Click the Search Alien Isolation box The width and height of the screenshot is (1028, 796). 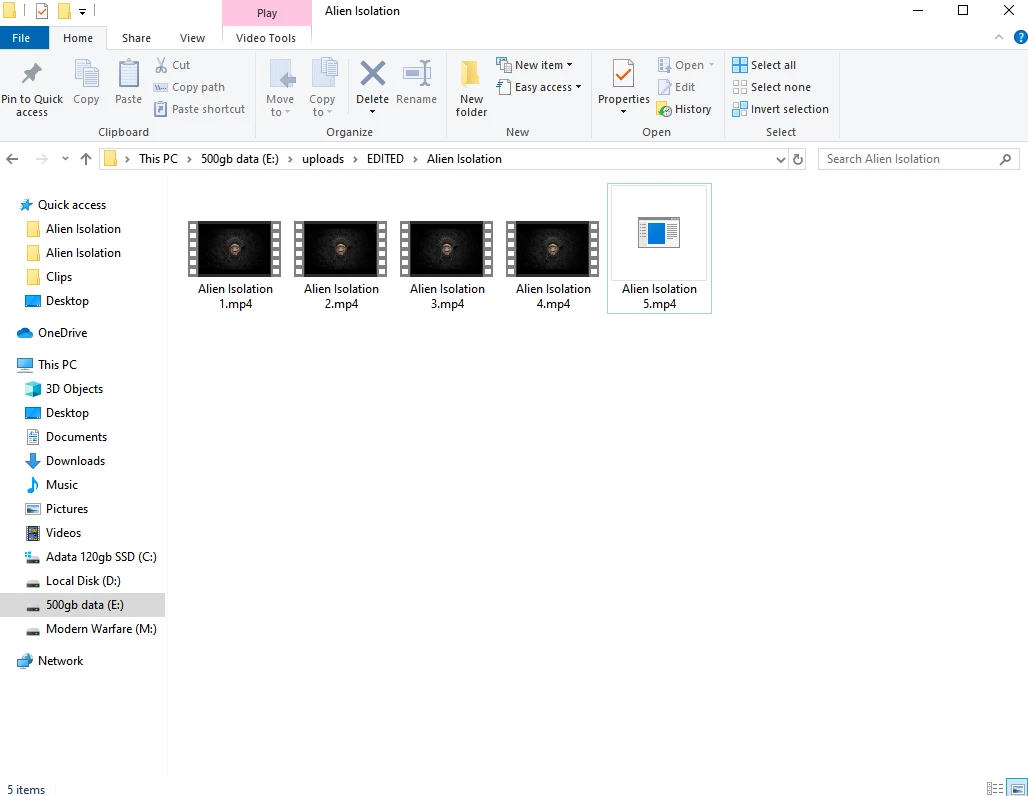click(x=918, y=159)
